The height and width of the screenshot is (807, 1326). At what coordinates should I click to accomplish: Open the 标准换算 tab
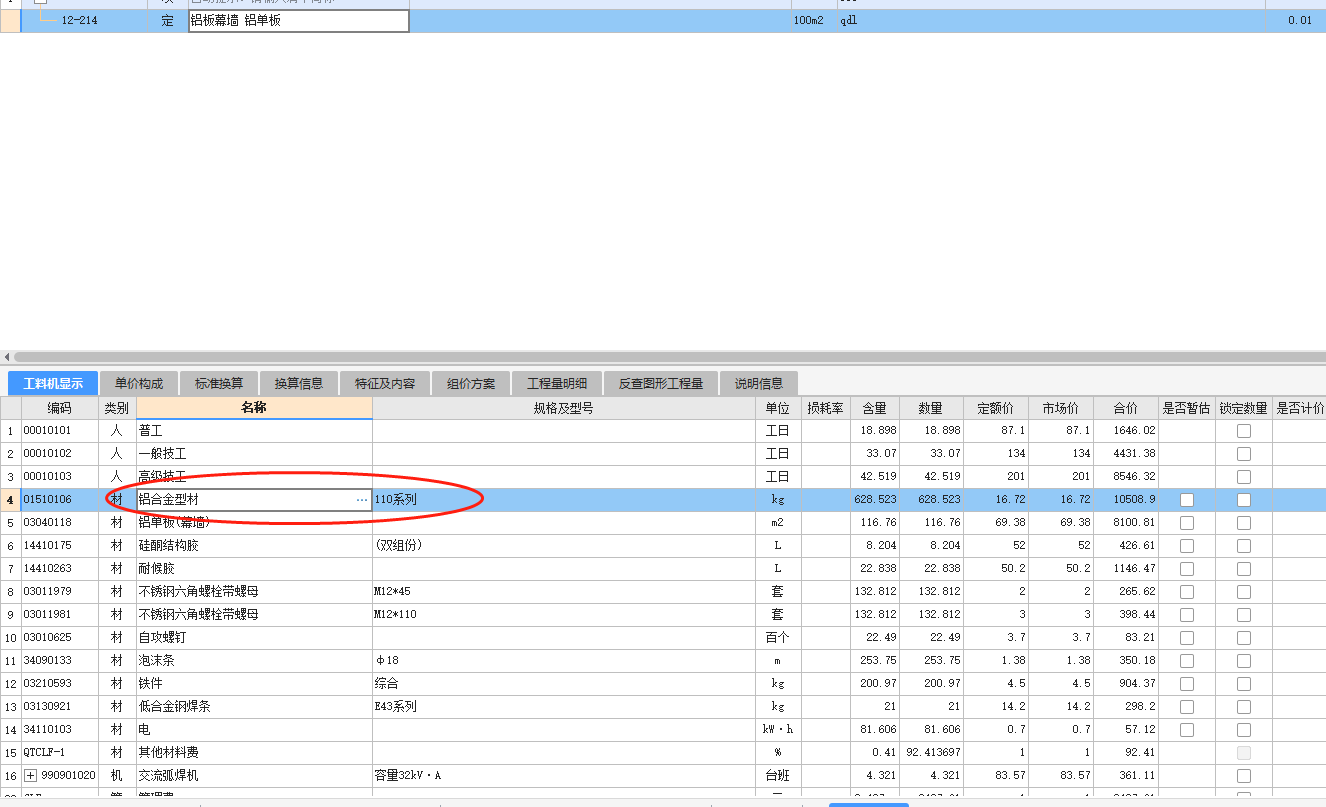tap(219, 383)
